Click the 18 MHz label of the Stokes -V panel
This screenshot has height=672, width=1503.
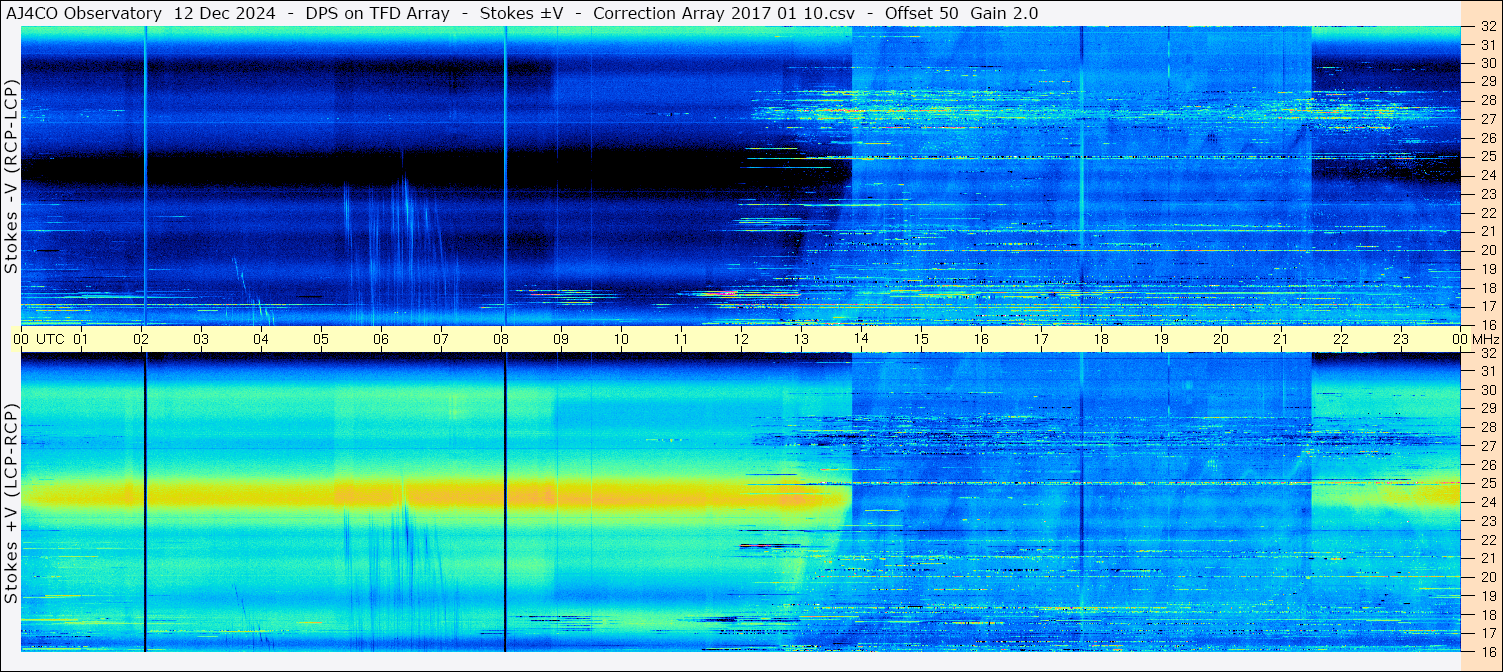tap(1487, 287)
